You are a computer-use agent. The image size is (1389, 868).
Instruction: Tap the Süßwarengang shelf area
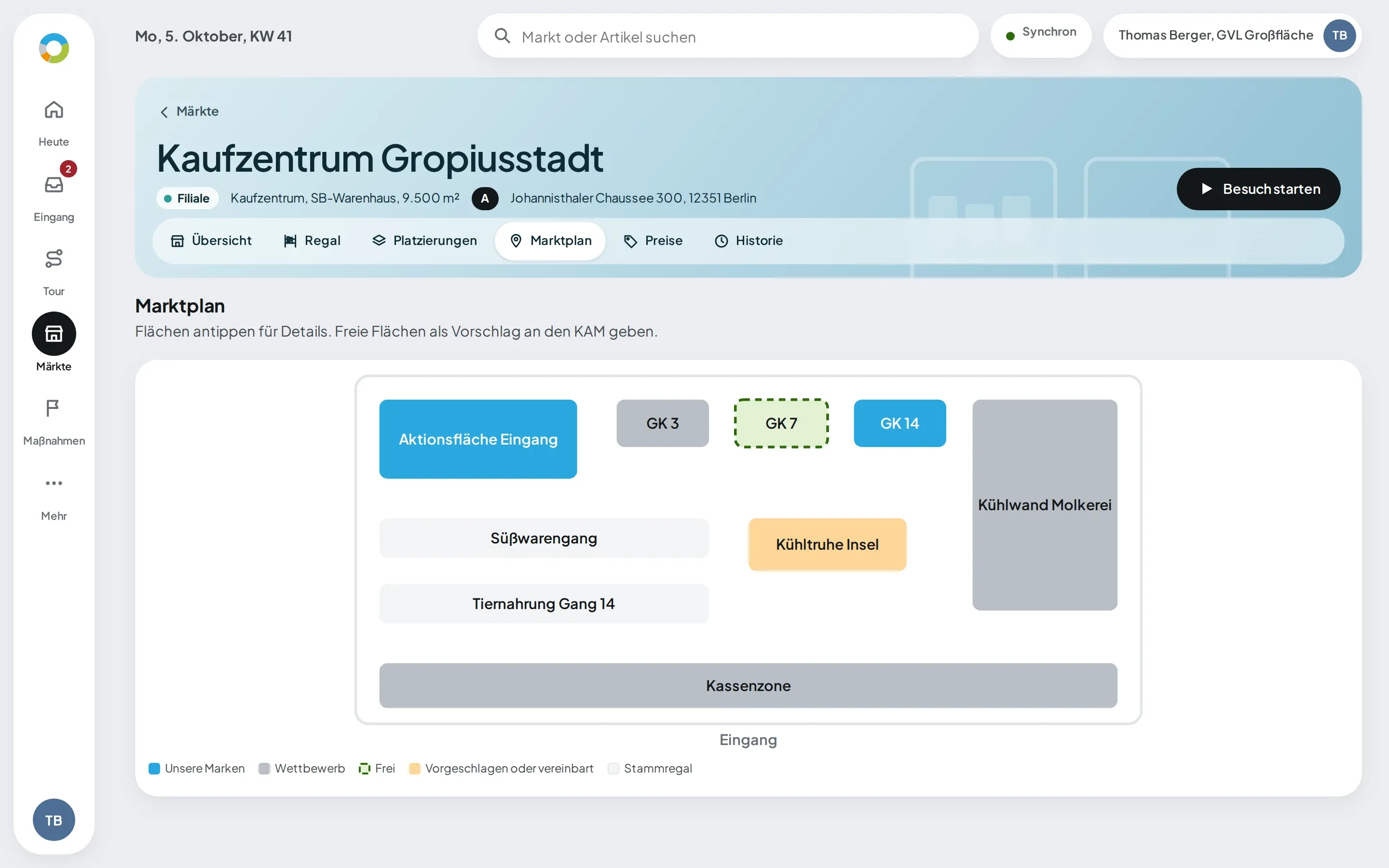544,538
